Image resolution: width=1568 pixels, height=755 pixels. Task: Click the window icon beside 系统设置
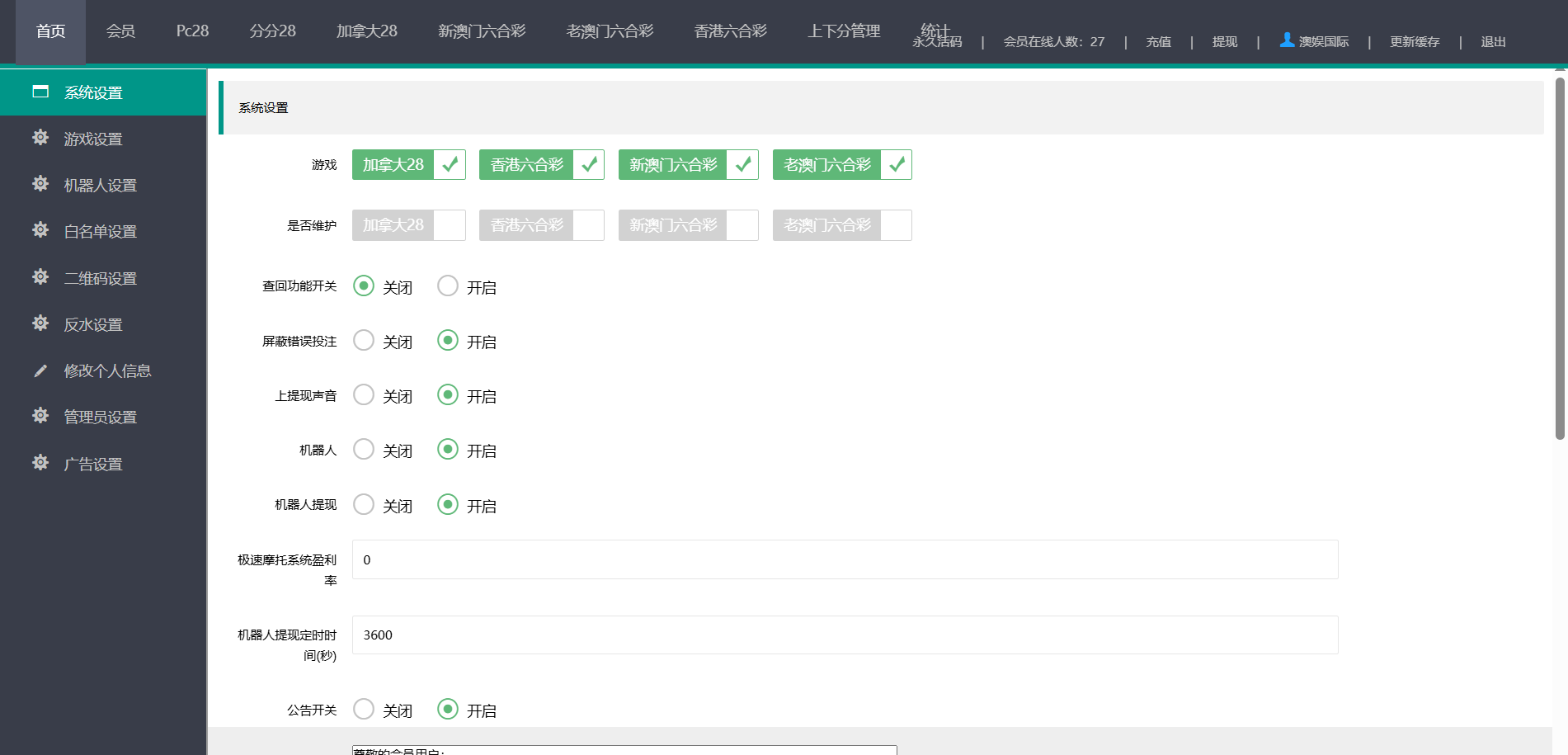pyautogui.click(x=40, y=92)
